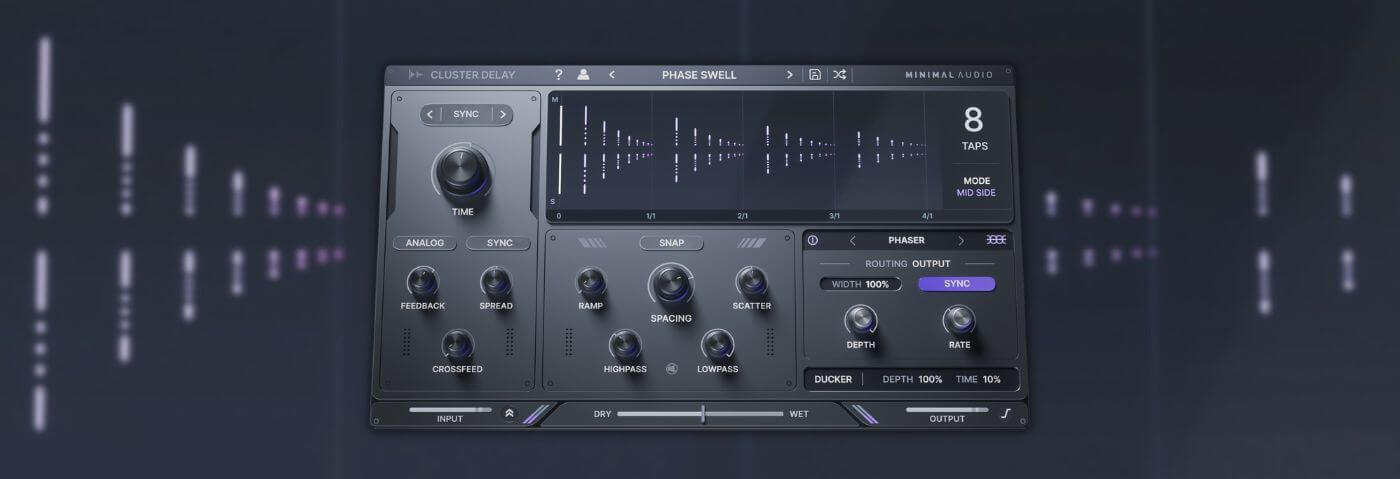
Task: Click the Phaser Depth knob
Action: coord(860,321)
